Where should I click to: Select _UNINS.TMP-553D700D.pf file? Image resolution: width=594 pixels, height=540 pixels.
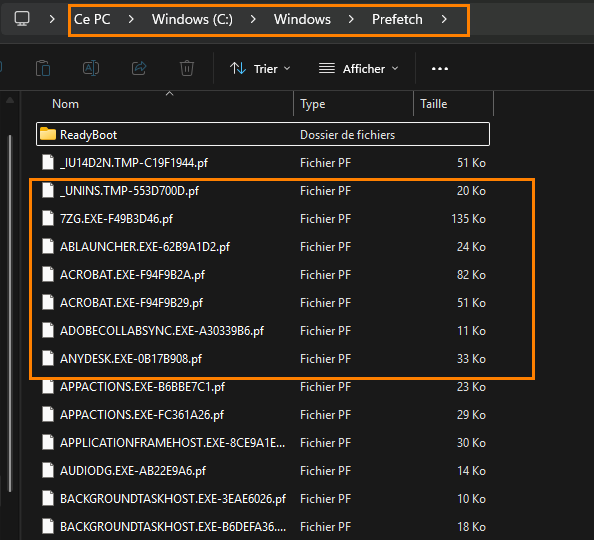[263, 191]
